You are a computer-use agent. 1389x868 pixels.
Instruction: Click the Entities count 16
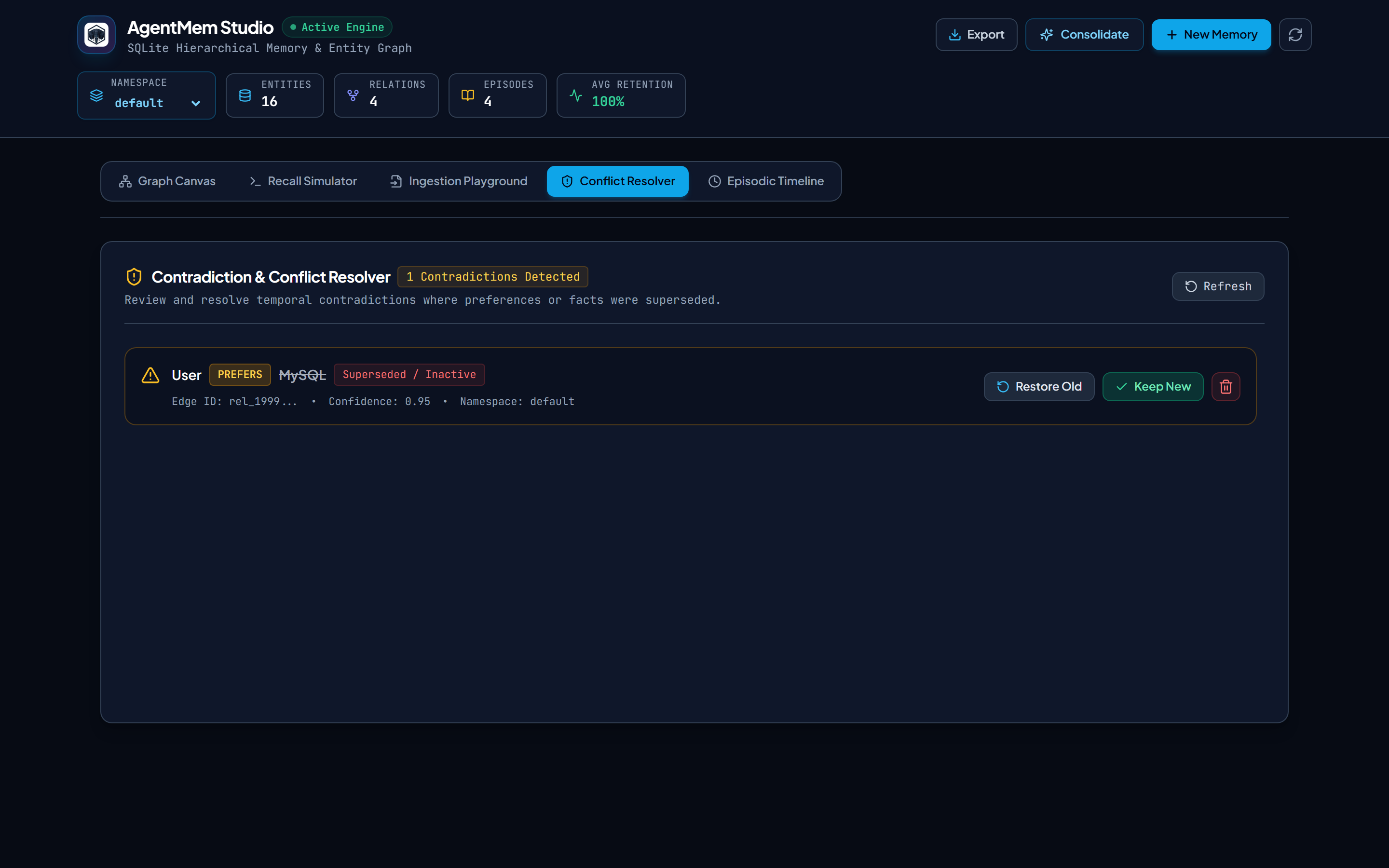click(x=269, y=102)
